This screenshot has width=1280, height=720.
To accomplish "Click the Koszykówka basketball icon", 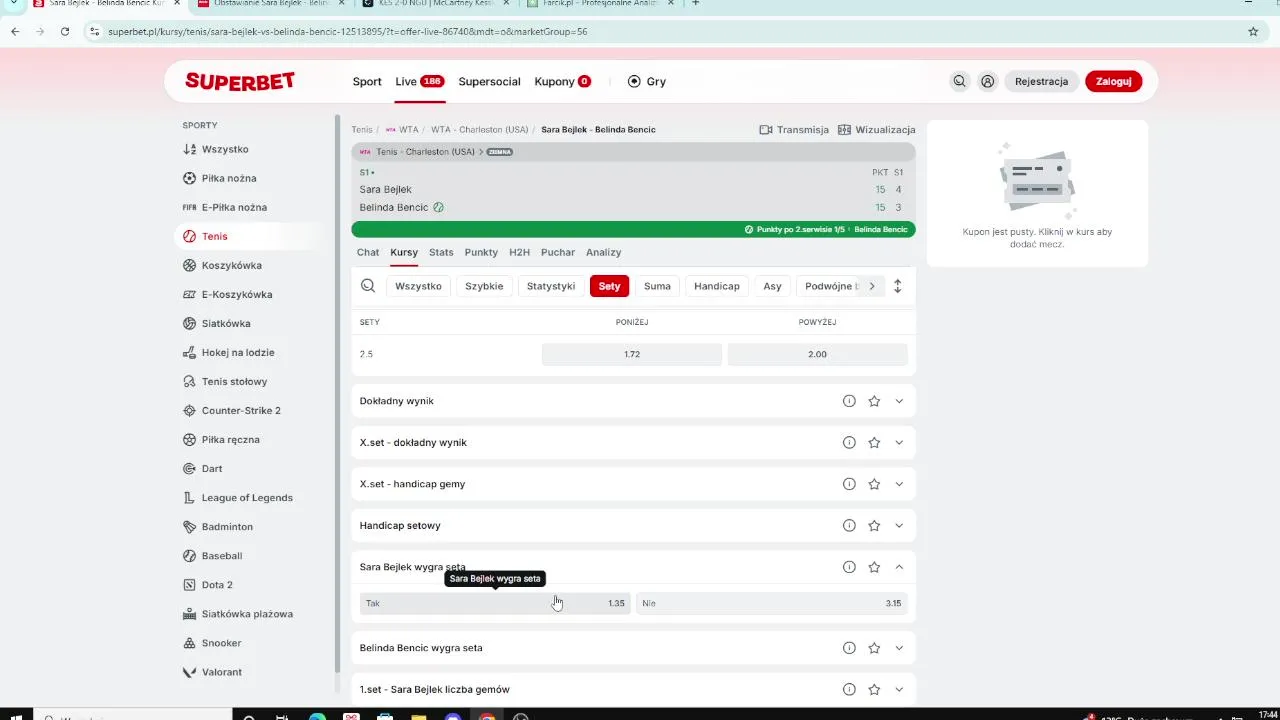I will click(x=190, y=265).
